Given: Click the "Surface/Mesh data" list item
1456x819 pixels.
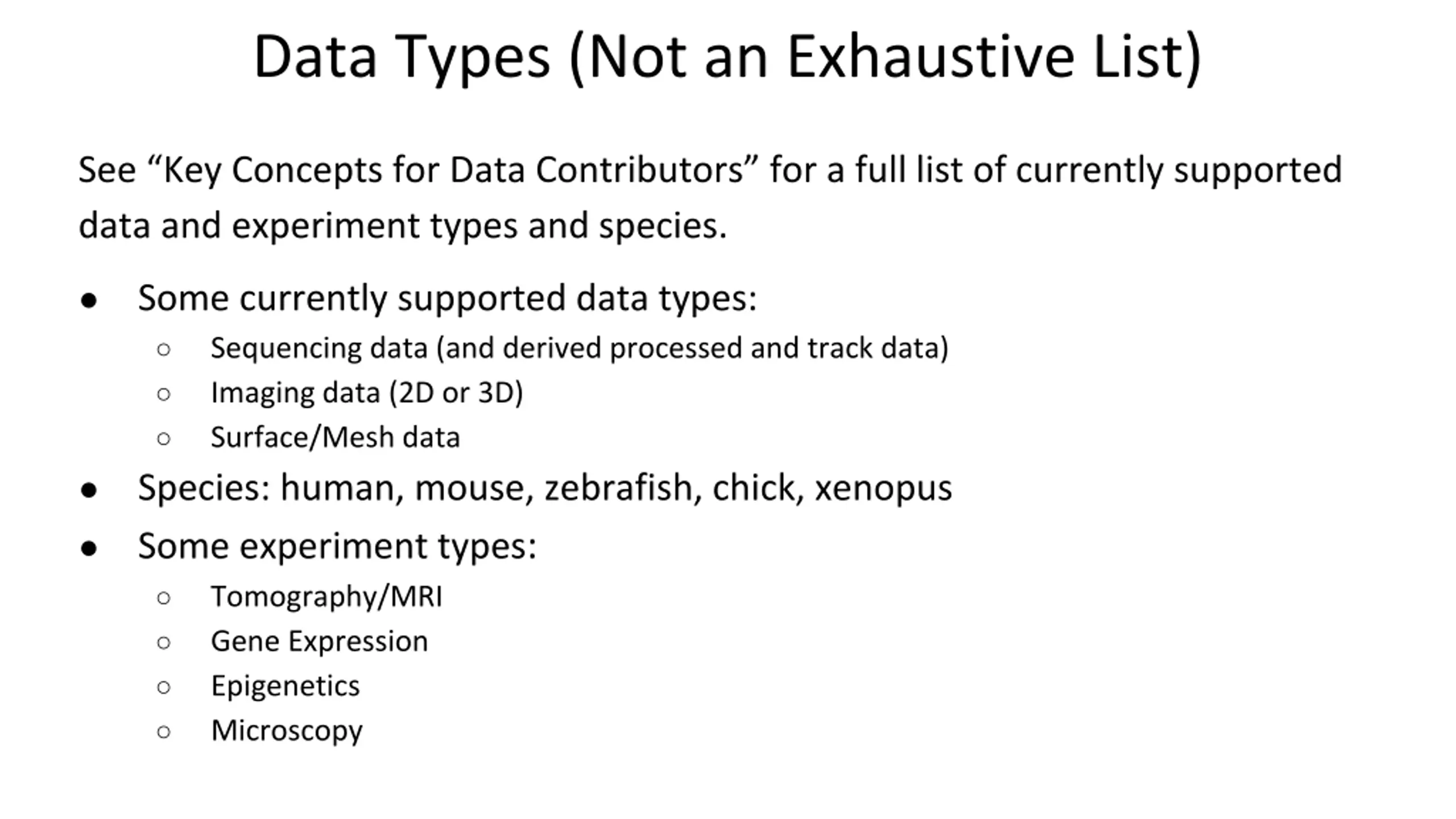Looking at the screenshot, I should [x=335, y=437].
